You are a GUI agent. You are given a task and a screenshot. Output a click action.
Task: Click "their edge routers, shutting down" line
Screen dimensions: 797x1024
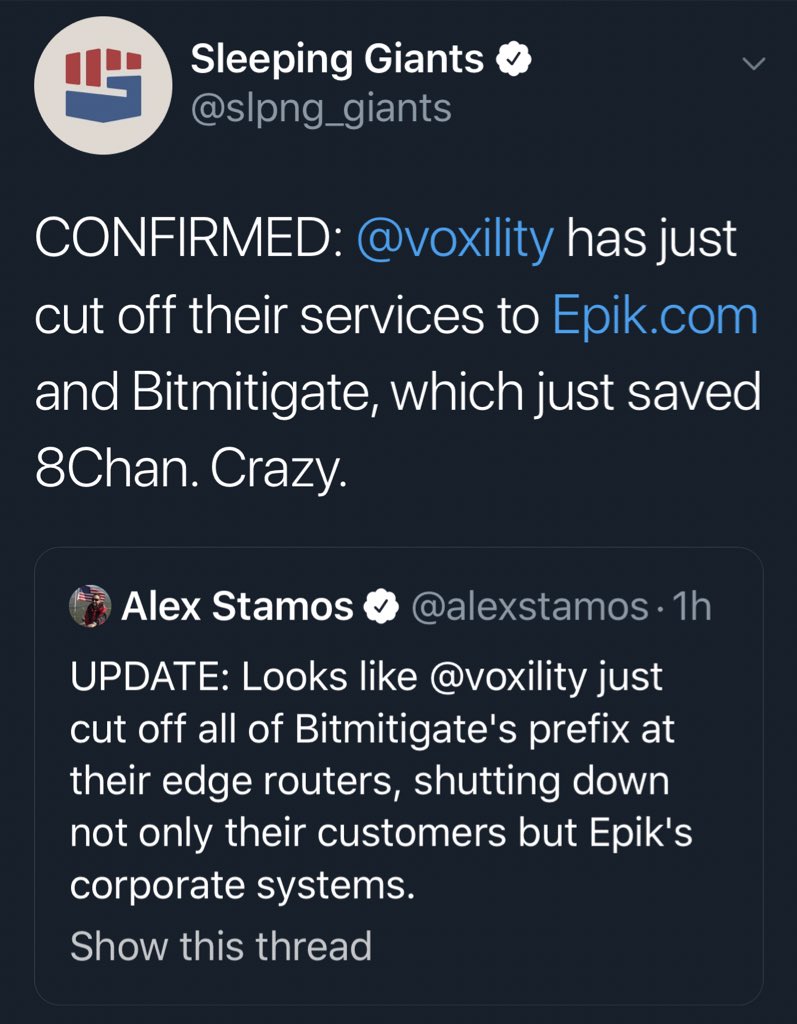[x=369, y=783]
